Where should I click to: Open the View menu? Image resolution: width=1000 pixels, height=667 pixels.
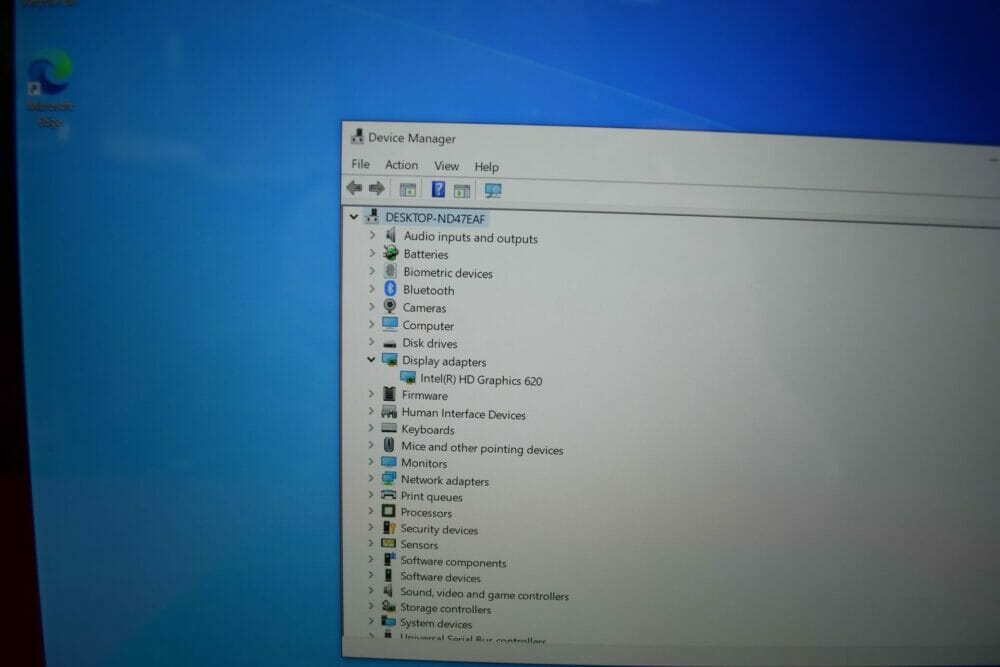coord(446,166)
